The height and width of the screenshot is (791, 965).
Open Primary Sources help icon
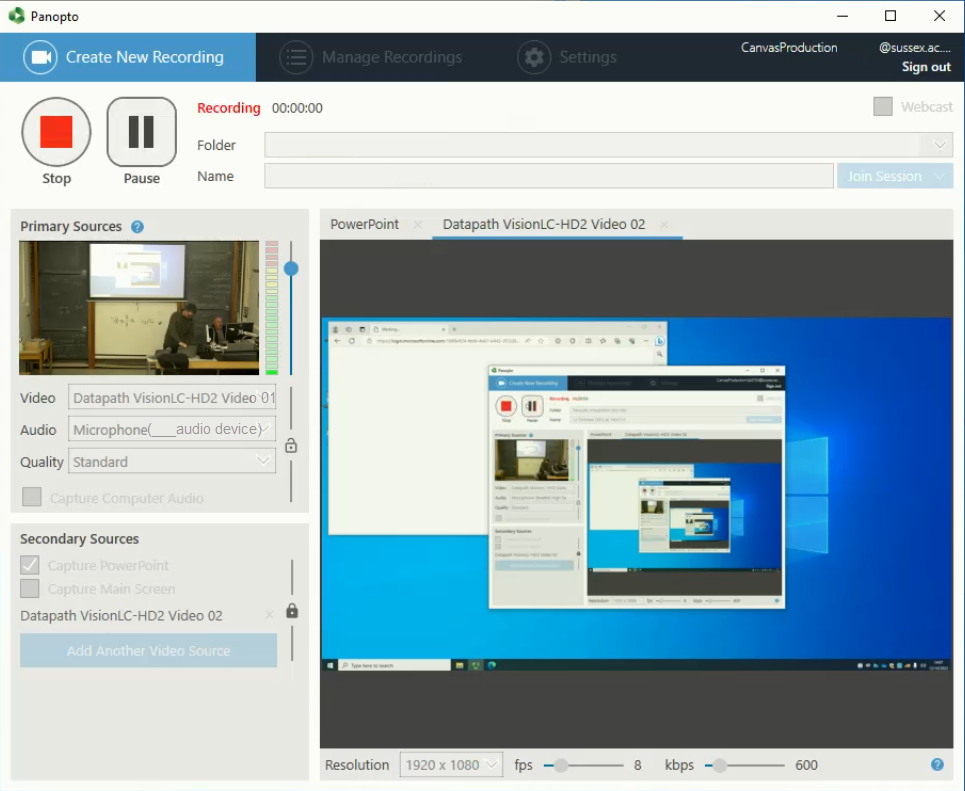[x=137, y=227]
